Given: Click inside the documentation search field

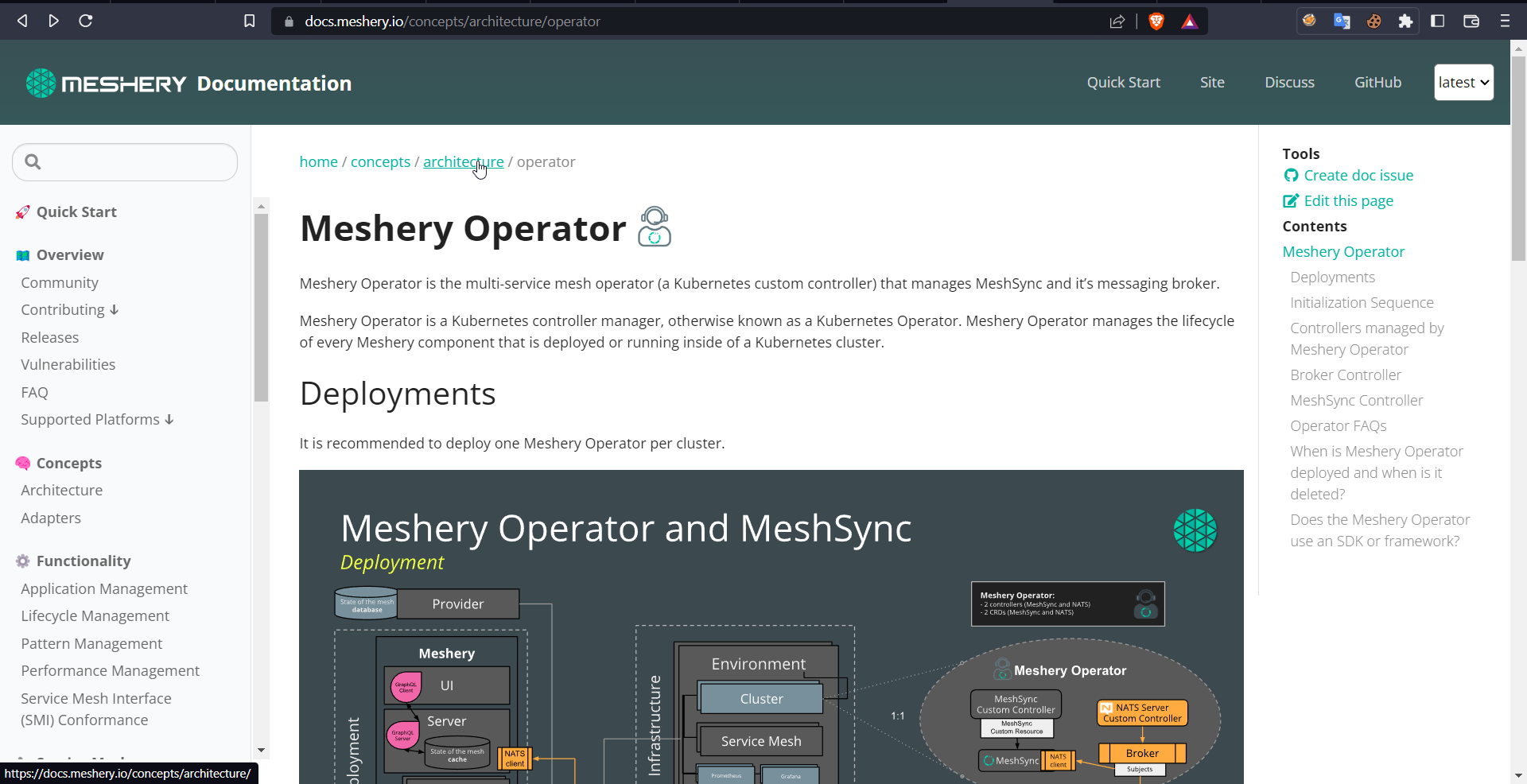Looking at the screenshot, I should [x=124, y=161].
